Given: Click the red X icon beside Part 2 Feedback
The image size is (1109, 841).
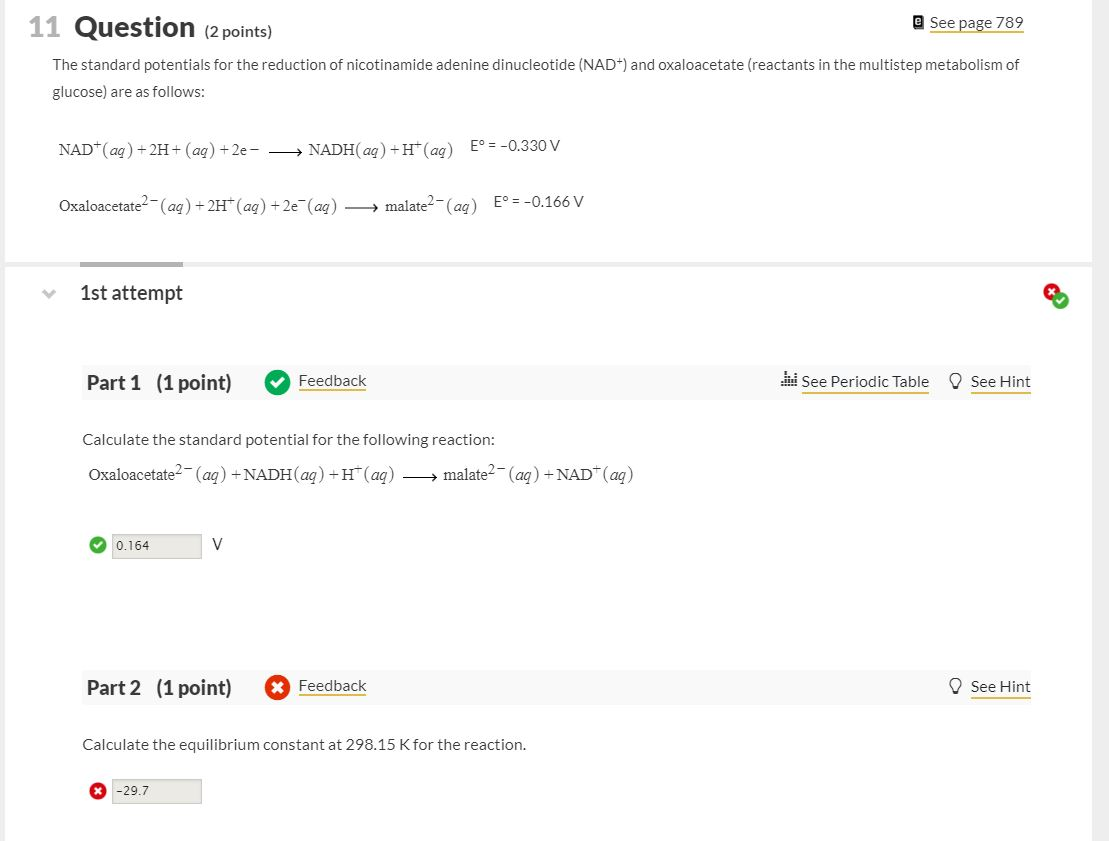Looking at the screenshot, I should (277, 686).
